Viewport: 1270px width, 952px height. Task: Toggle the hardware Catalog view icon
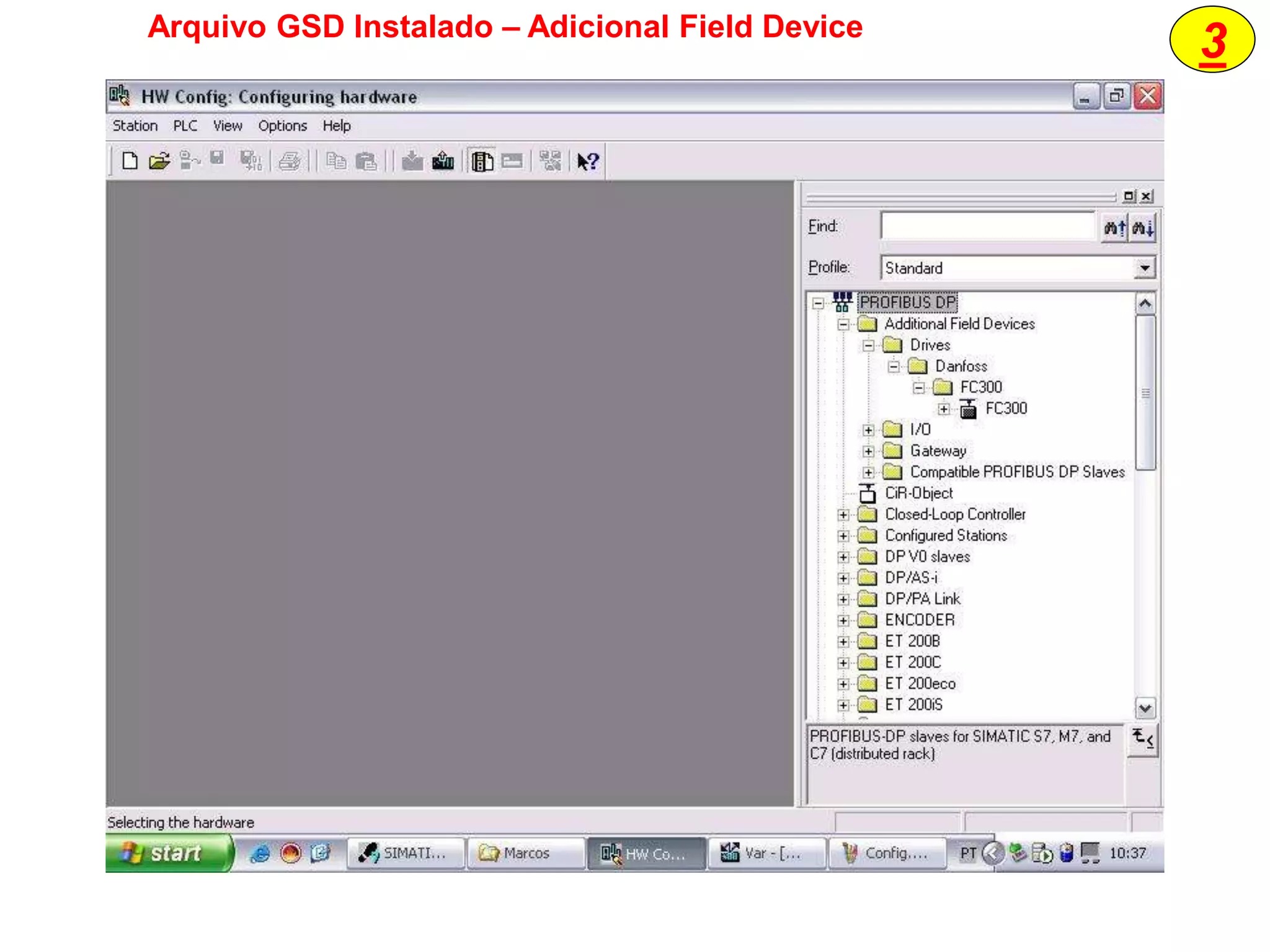482,161
